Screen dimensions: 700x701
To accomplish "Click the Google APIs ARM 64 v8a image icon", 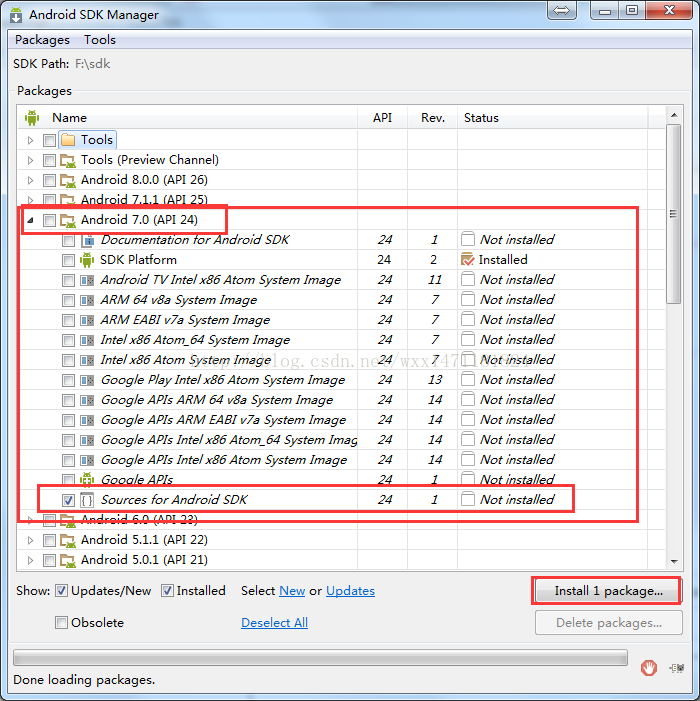I will tap(87, 400).
